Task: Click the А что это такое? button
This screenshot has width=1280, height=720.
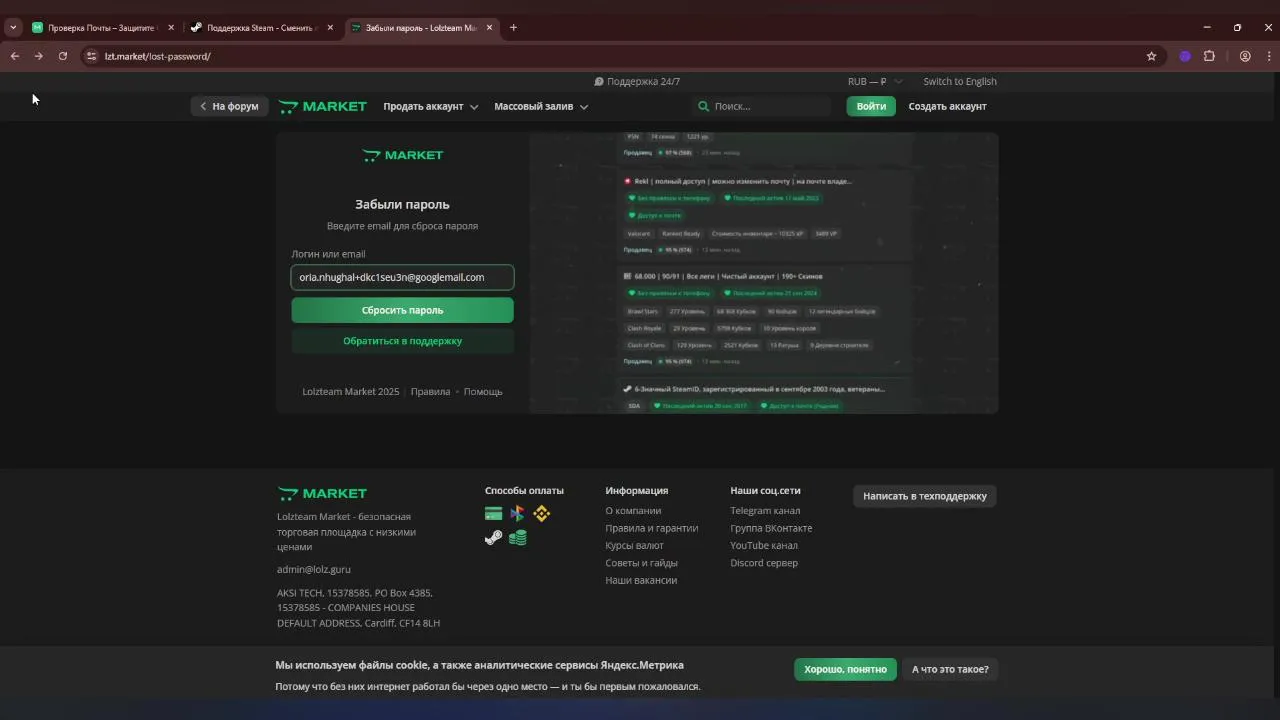Action: 950,669
